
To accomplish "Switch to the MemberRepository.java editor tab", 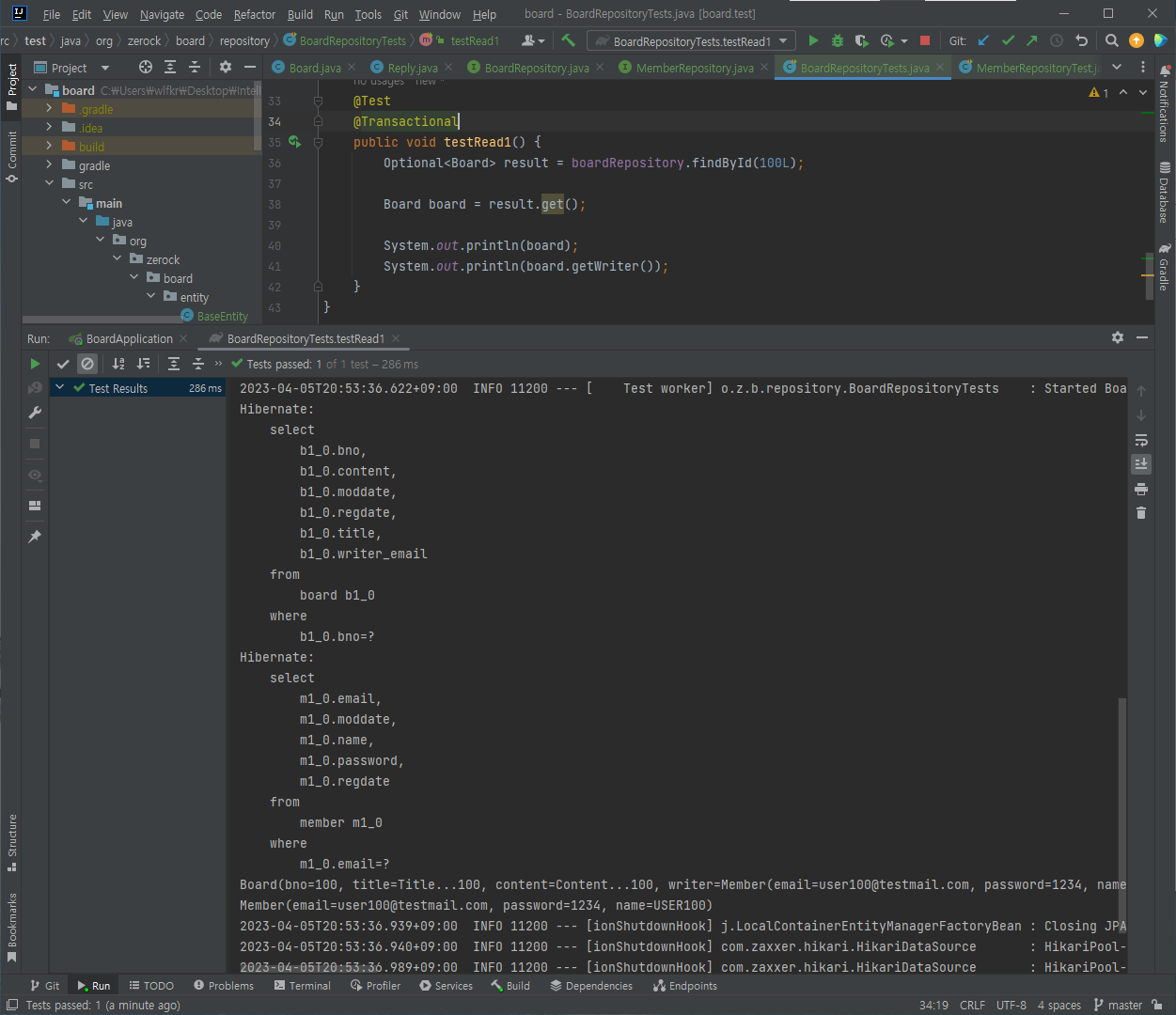I will 695,68.
